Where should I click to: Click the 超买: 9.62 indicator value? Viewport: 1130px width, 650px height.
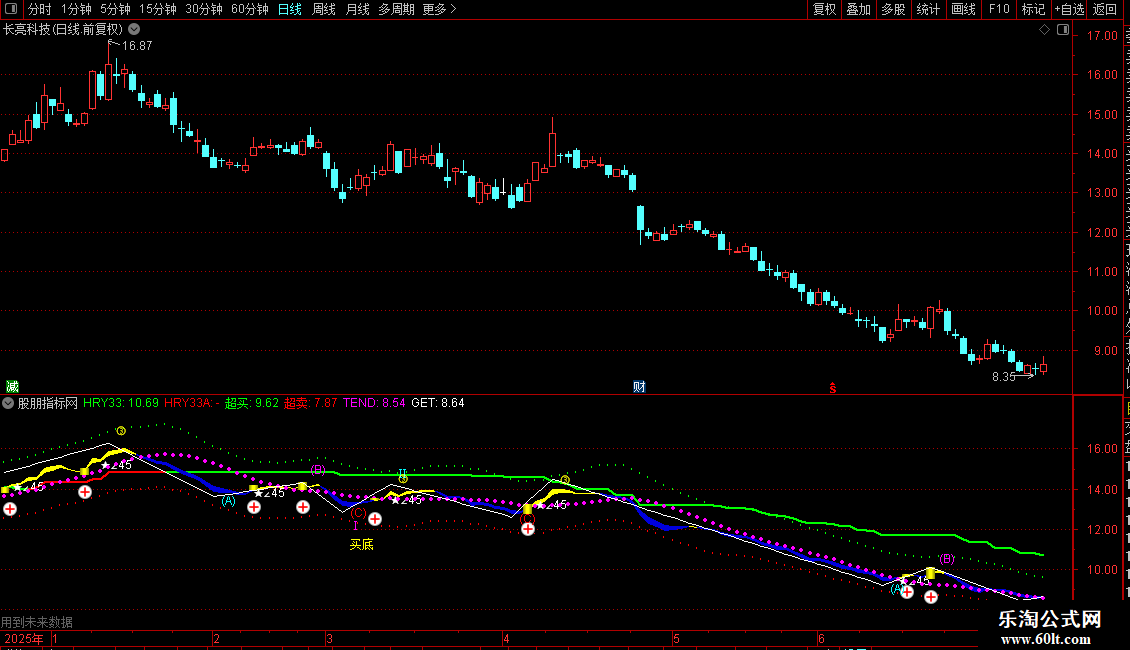[252, 403]
